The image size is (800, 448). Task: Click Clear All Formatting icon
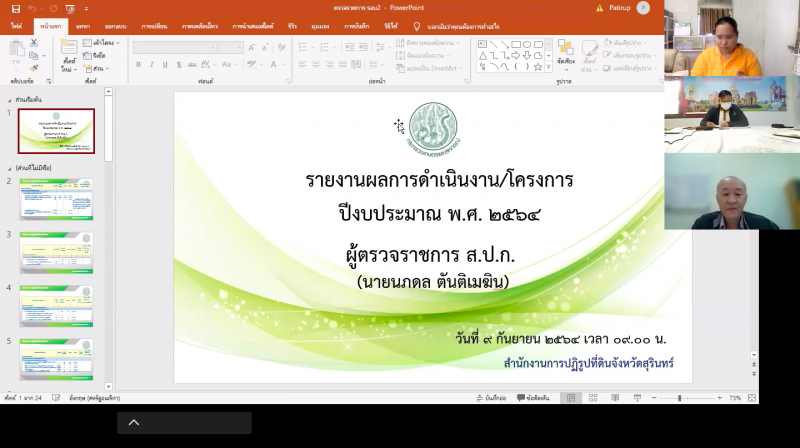point(282,47)
